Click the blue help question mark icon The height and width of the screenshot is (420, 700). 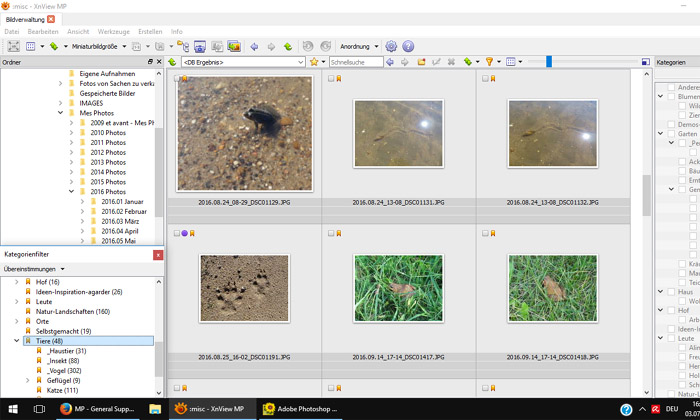408,46
